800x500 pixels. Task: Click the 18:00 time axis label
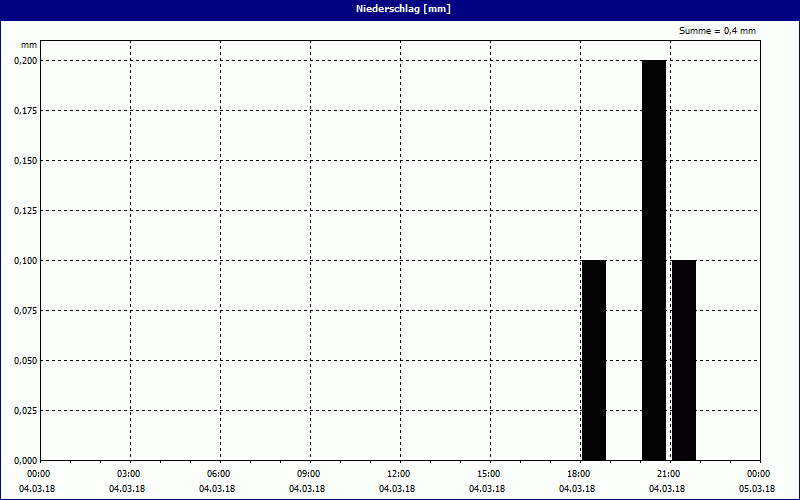579,474
